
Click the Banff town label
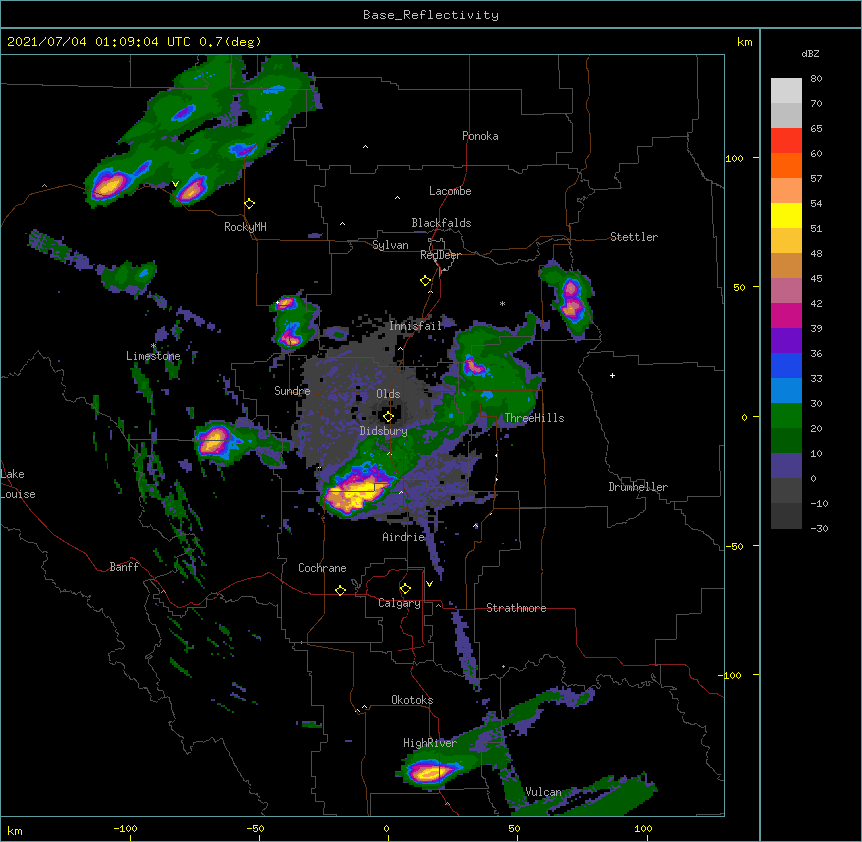(124, 567)
